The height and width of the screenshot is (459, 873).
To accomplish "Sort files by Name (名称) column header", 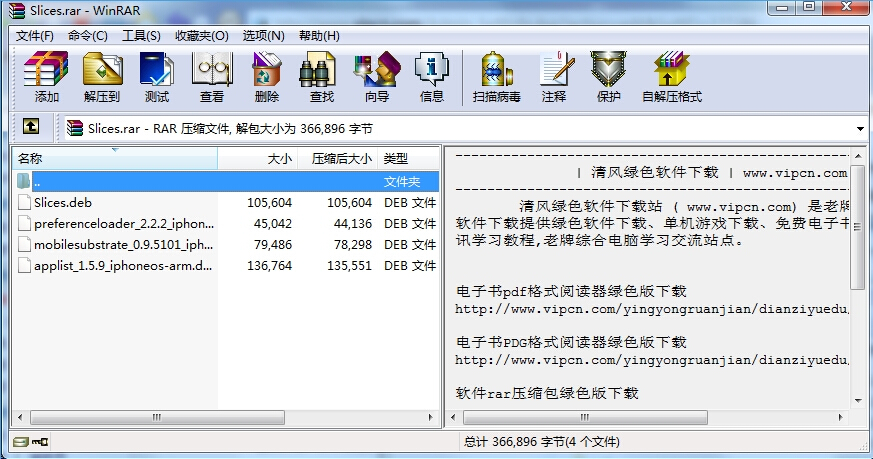I will point(114,159).
